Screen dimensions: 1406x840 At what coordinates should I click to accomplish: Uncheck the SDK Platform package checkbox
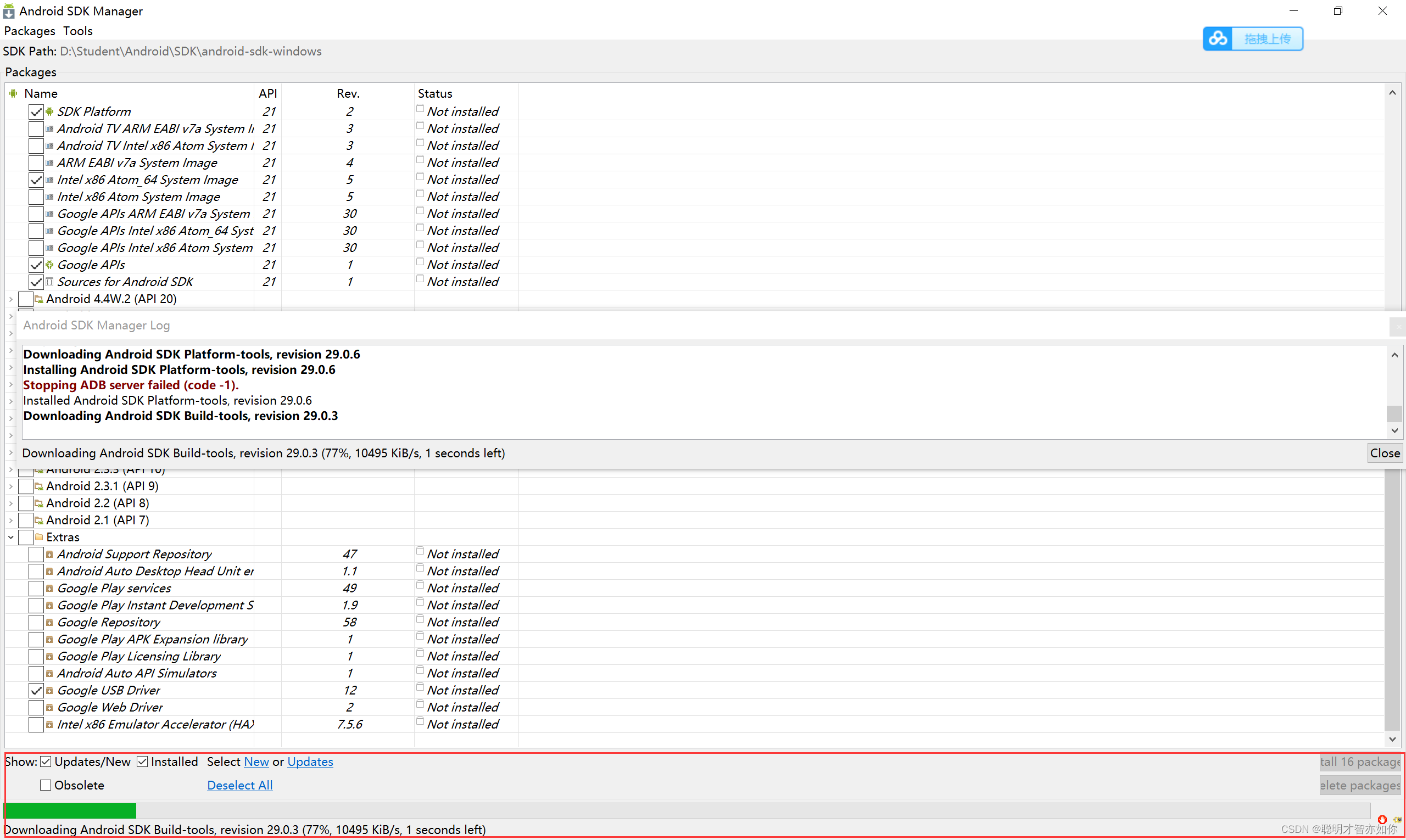tap(36, 112)
